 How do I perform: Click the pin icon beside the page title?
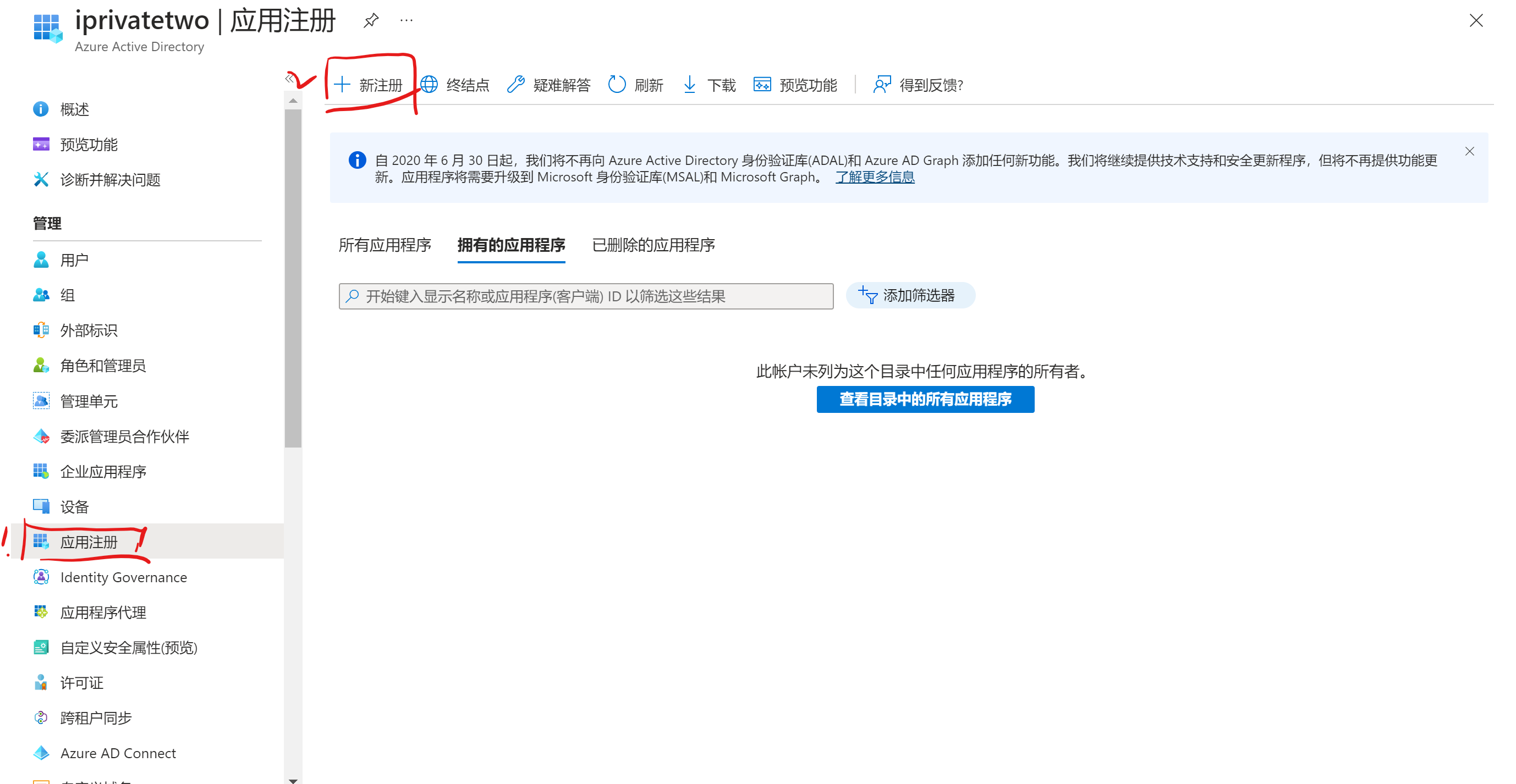pyautogui.click(x=371, y=20)
